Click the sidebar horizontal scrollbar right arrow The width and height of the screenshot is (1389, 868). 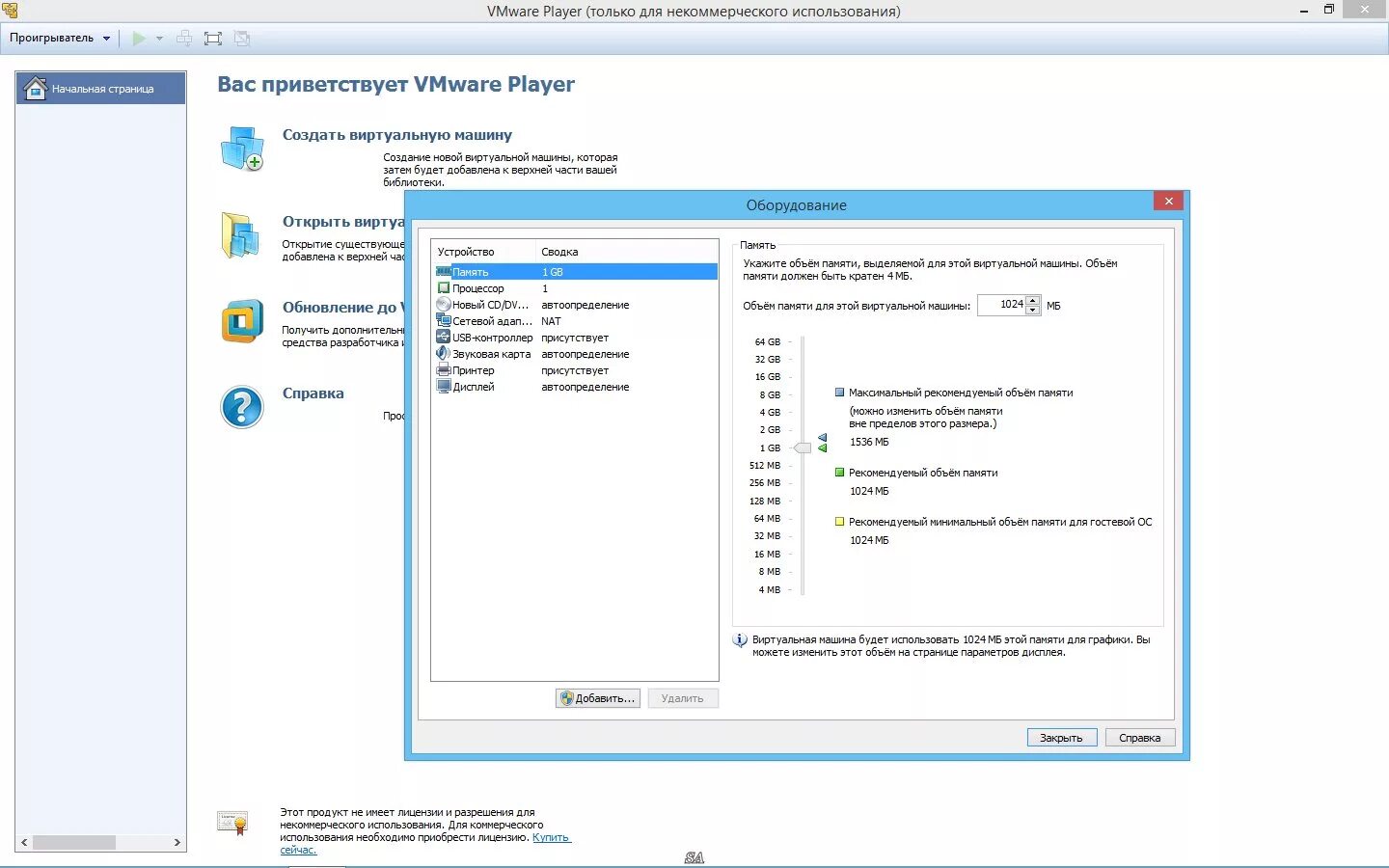[x=177, y=842]
